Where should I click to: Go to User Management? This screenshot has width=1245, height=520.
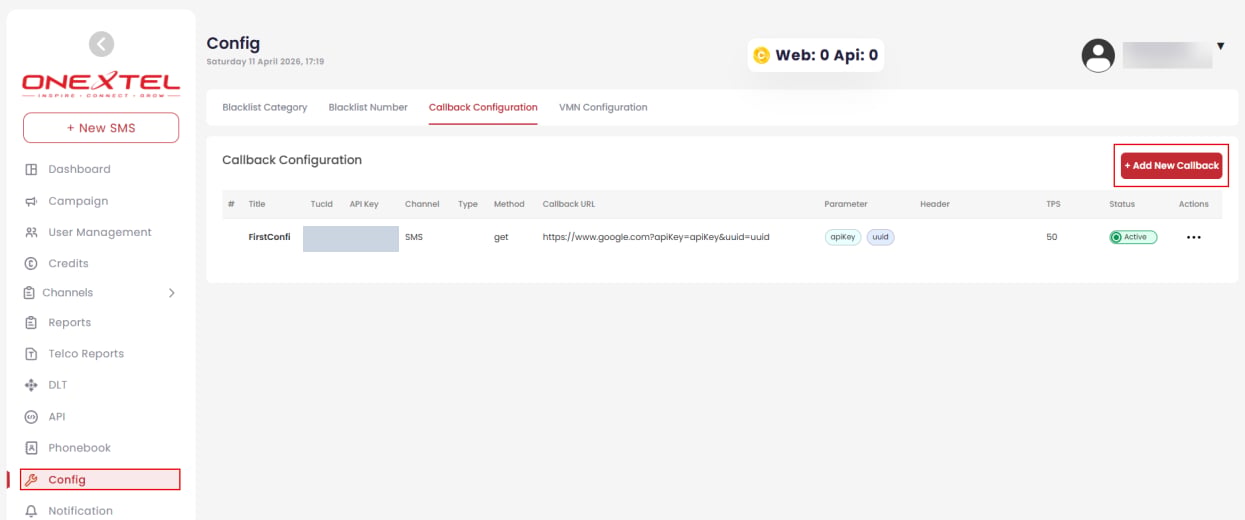click(x=101, y=232)
